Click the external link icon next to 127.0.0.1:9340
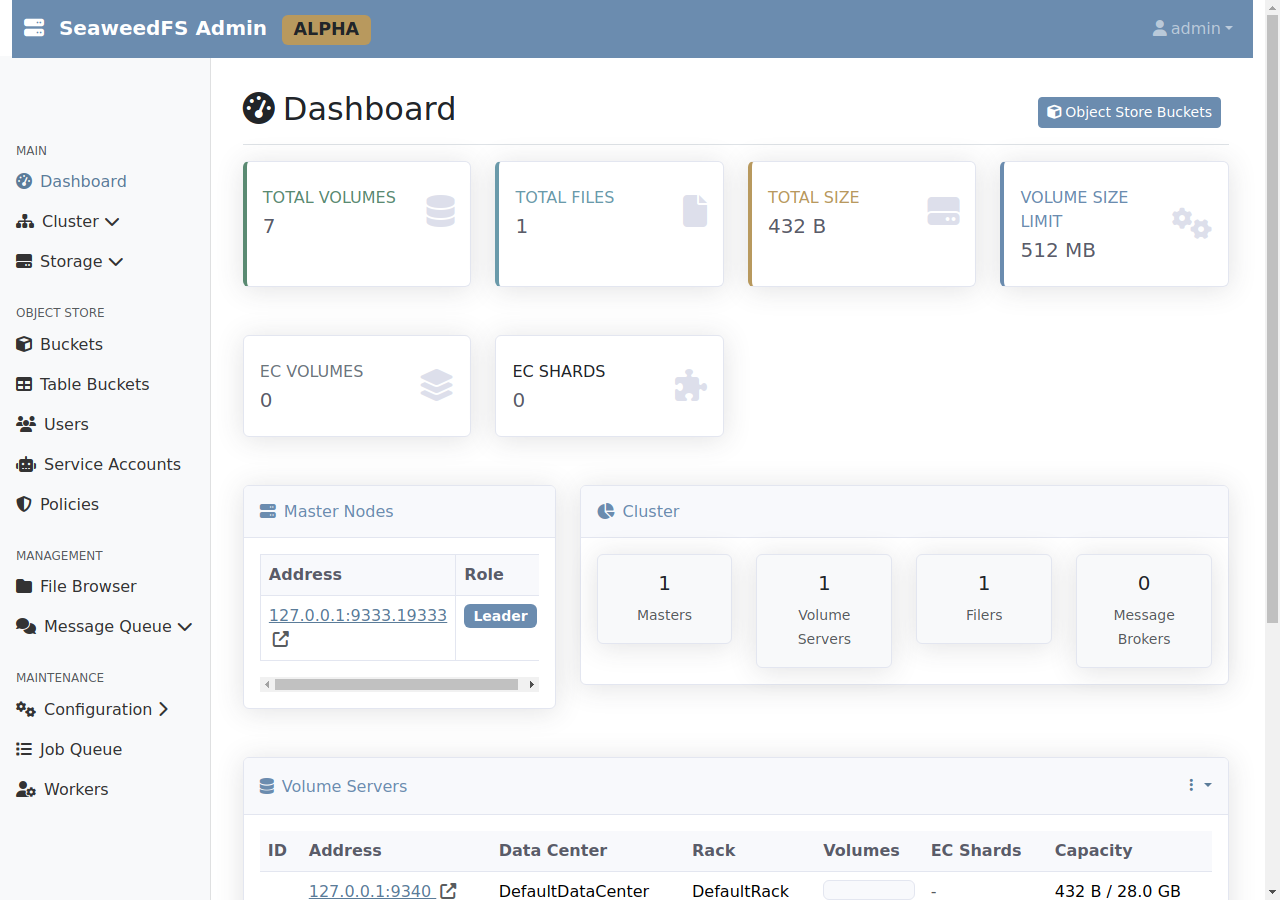This screenshot has width=1280, height=900. (x=449, y=890)
